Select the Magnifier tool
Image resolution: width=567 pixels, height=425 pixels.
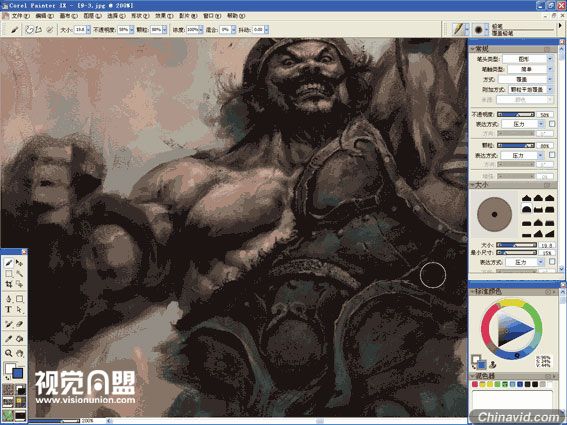[9, 353]
